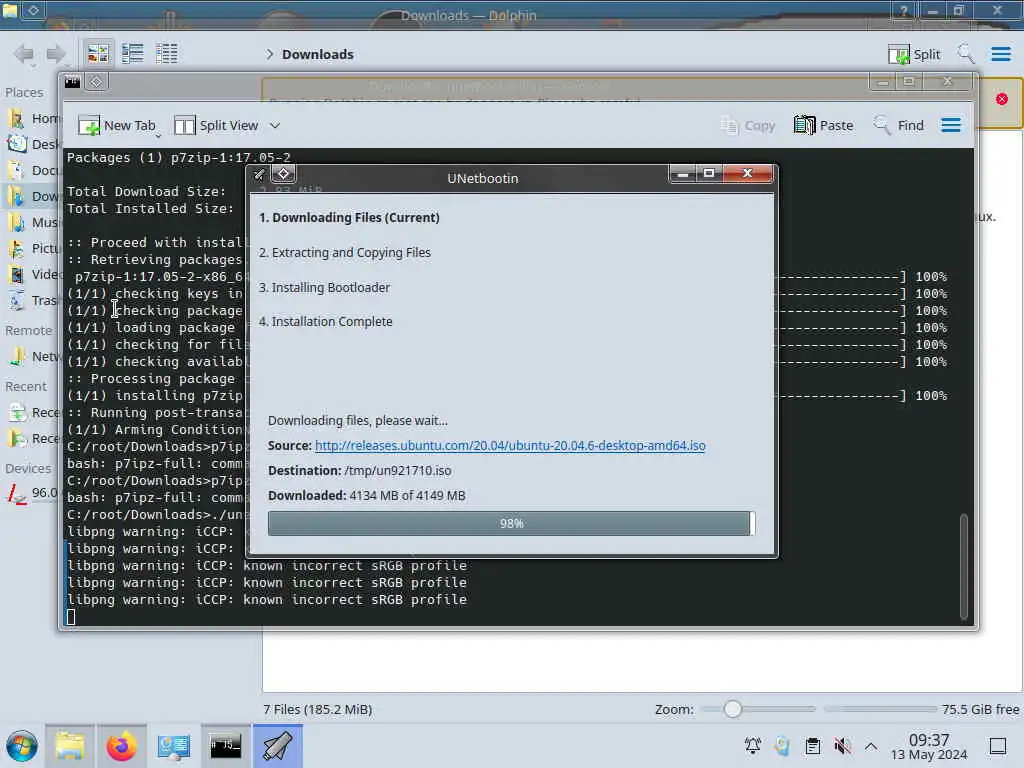Open the Ubuntu ISO source link
The height and width of the screenshot is (768, 1024).
pos(510,445)
